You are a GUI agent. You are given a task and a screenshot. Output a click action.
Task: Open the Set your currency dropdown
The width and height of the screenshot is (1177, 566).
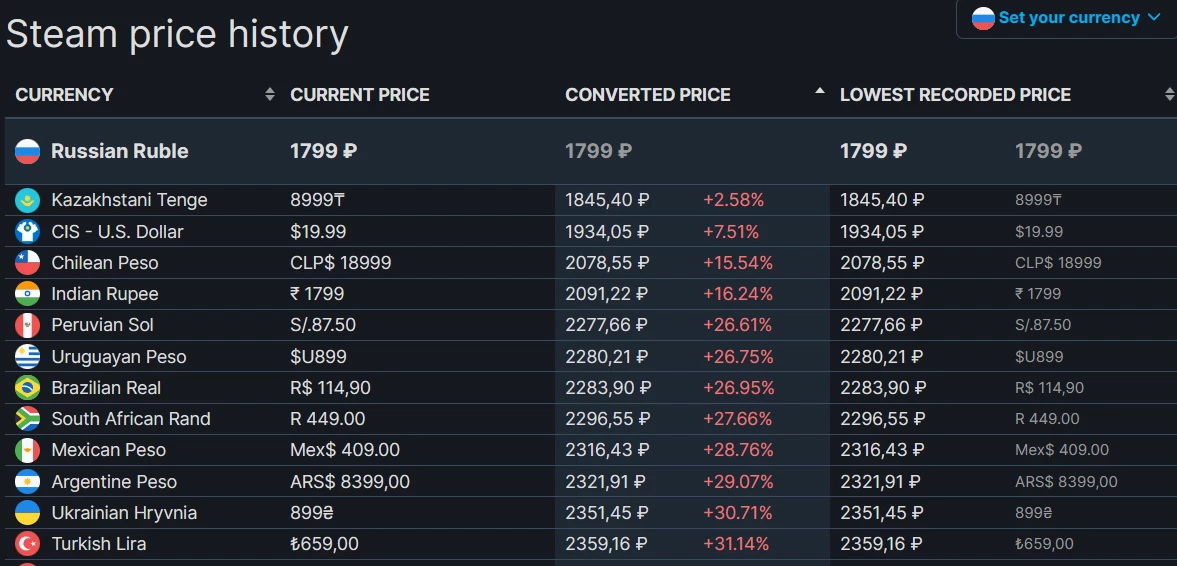1067,18
